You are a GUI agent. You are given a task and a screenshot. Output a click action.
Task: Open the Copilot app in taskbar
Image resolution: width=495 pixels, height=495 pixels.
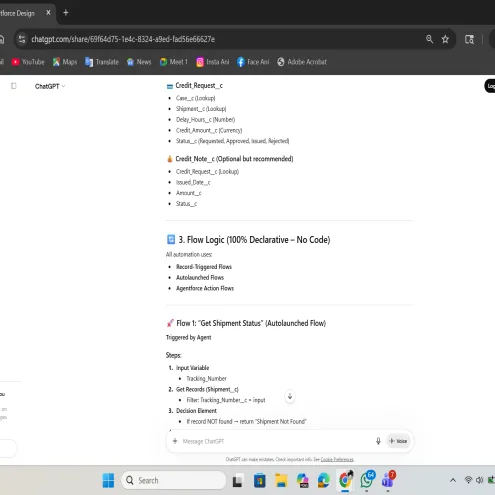pos(302,481)
